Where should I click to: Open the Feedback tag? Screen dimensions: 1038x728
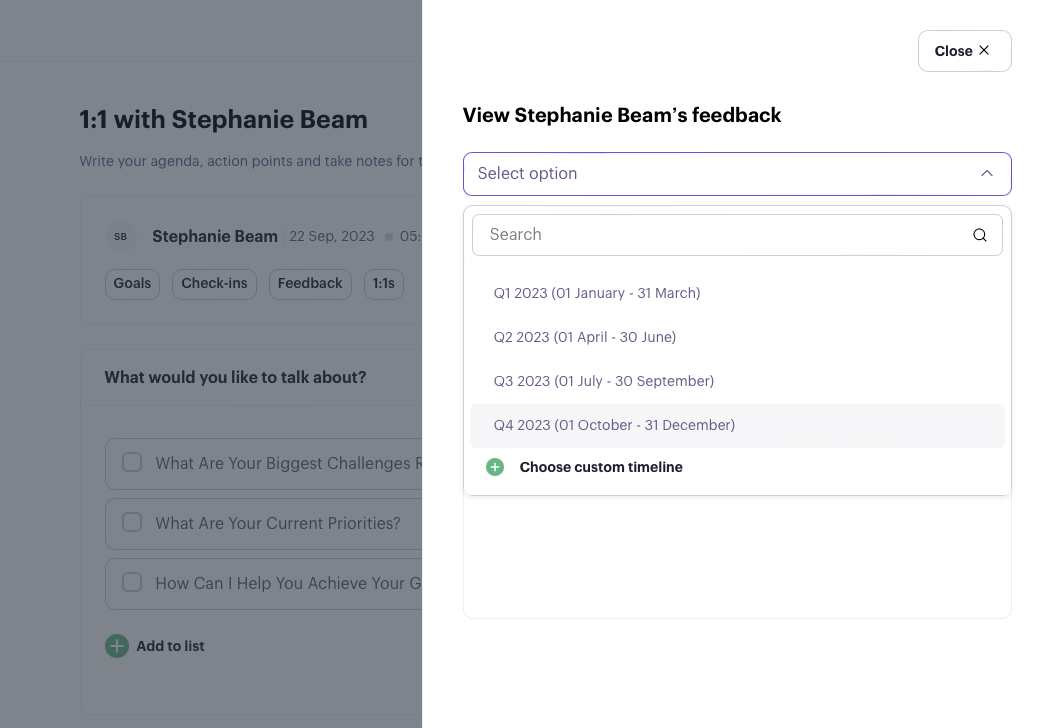tap(310, 284)
